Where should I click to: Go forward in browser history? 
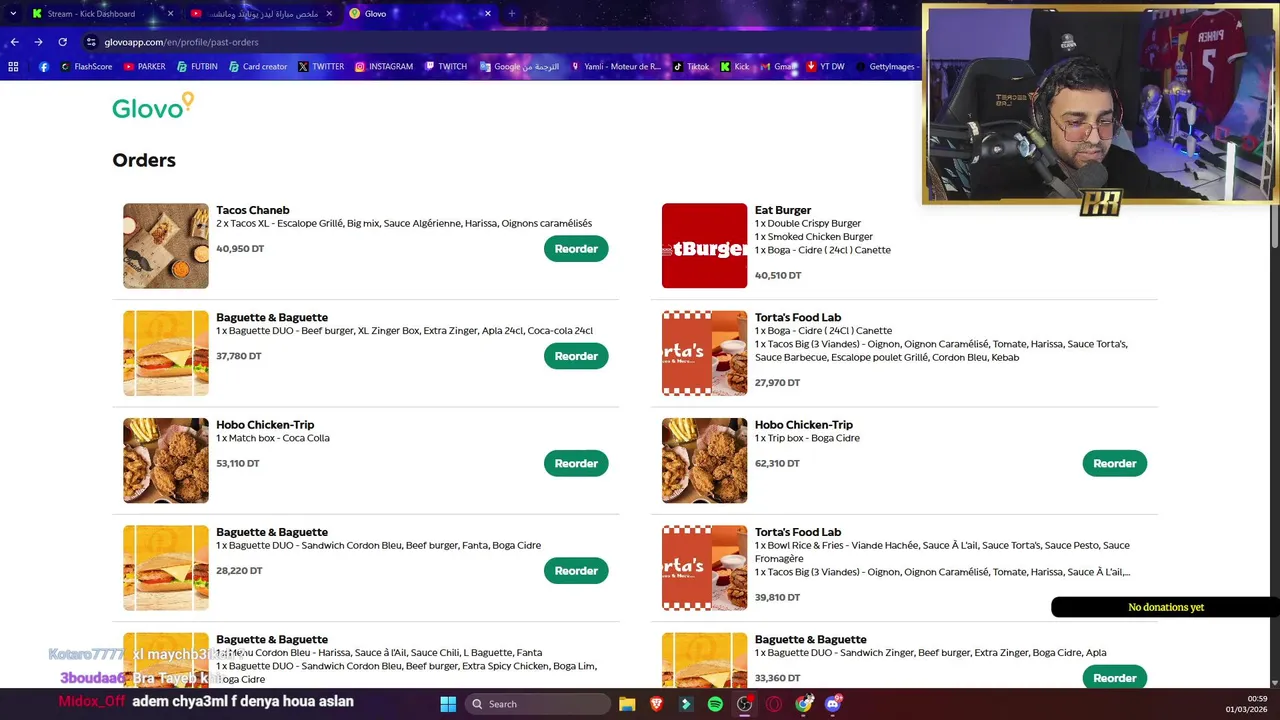(38, 42)
